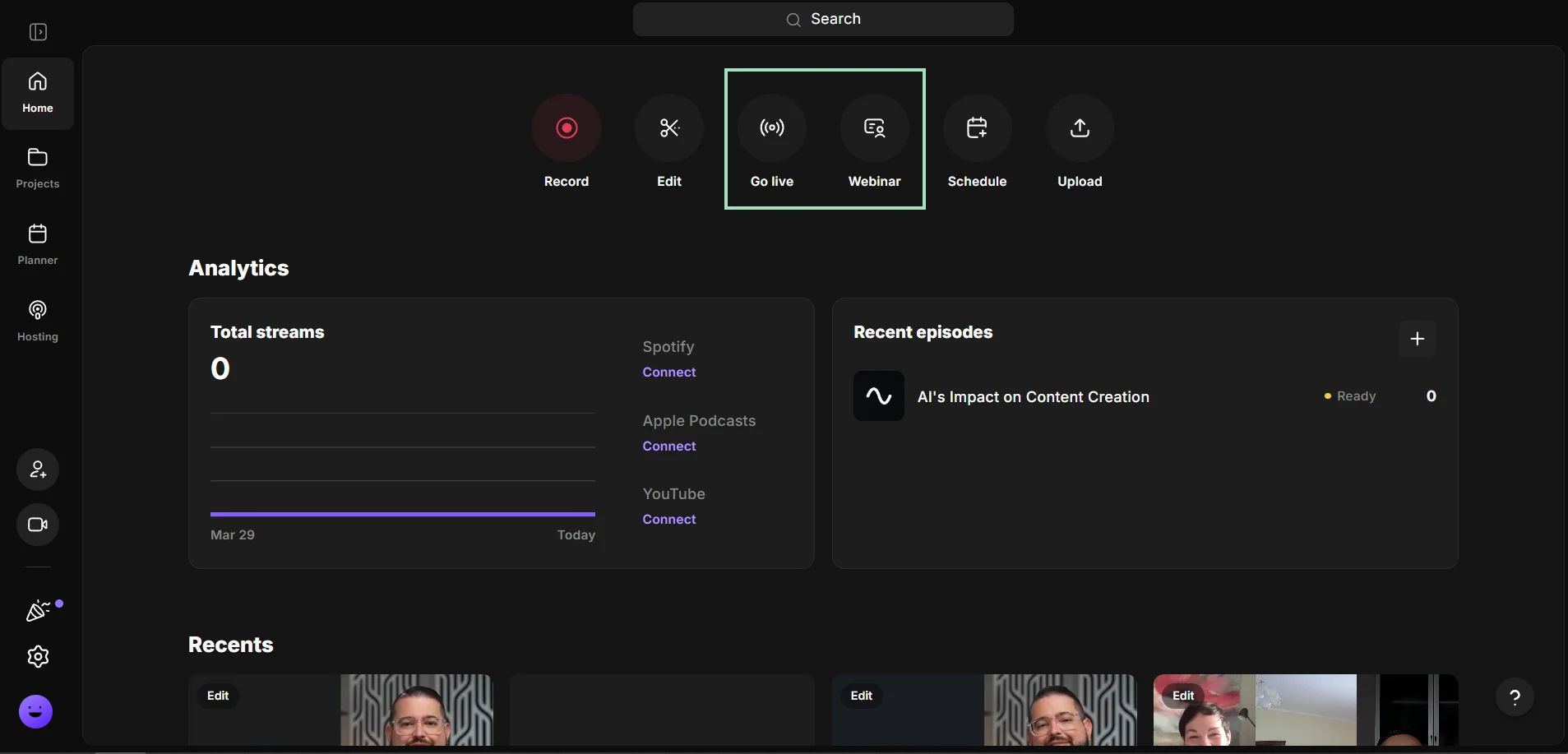Open the Hosting section in sidebar
The width and height of the screenshot is (1568, 754).
(38, 321)
